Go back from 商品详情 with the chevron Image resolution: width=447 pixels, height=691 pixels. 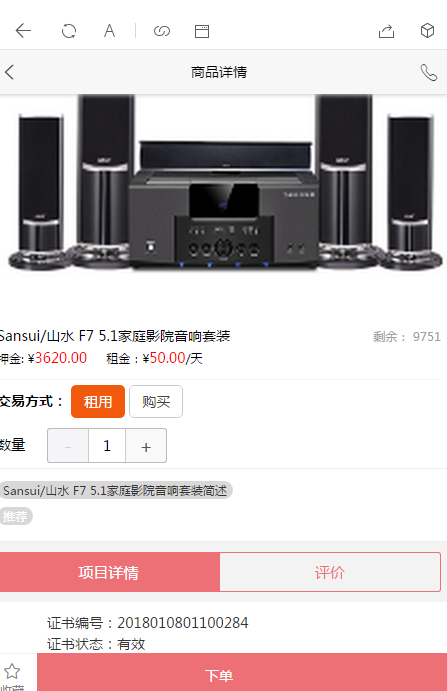[x=10, y=72]
